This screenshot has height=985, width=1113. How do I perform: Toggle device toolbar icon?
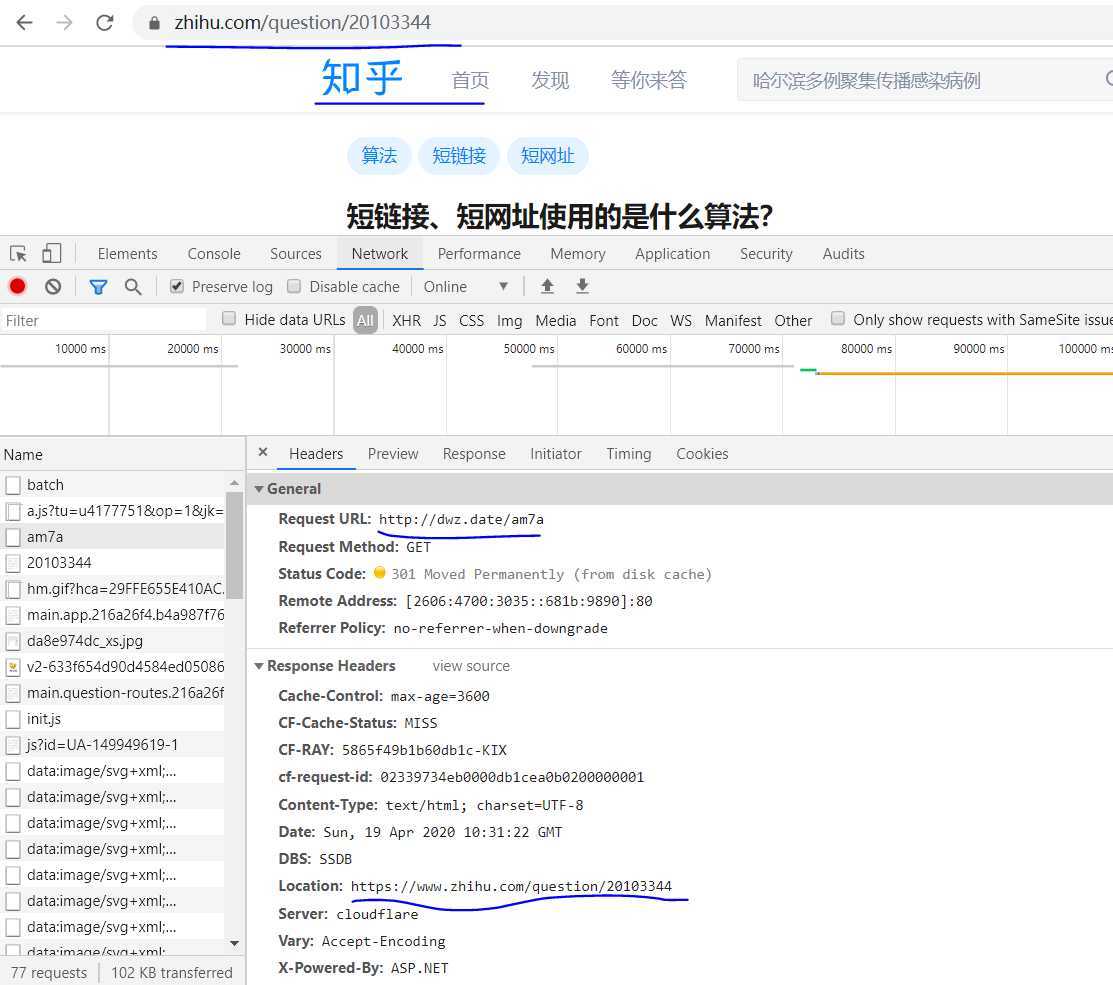(x=52, y=253)
